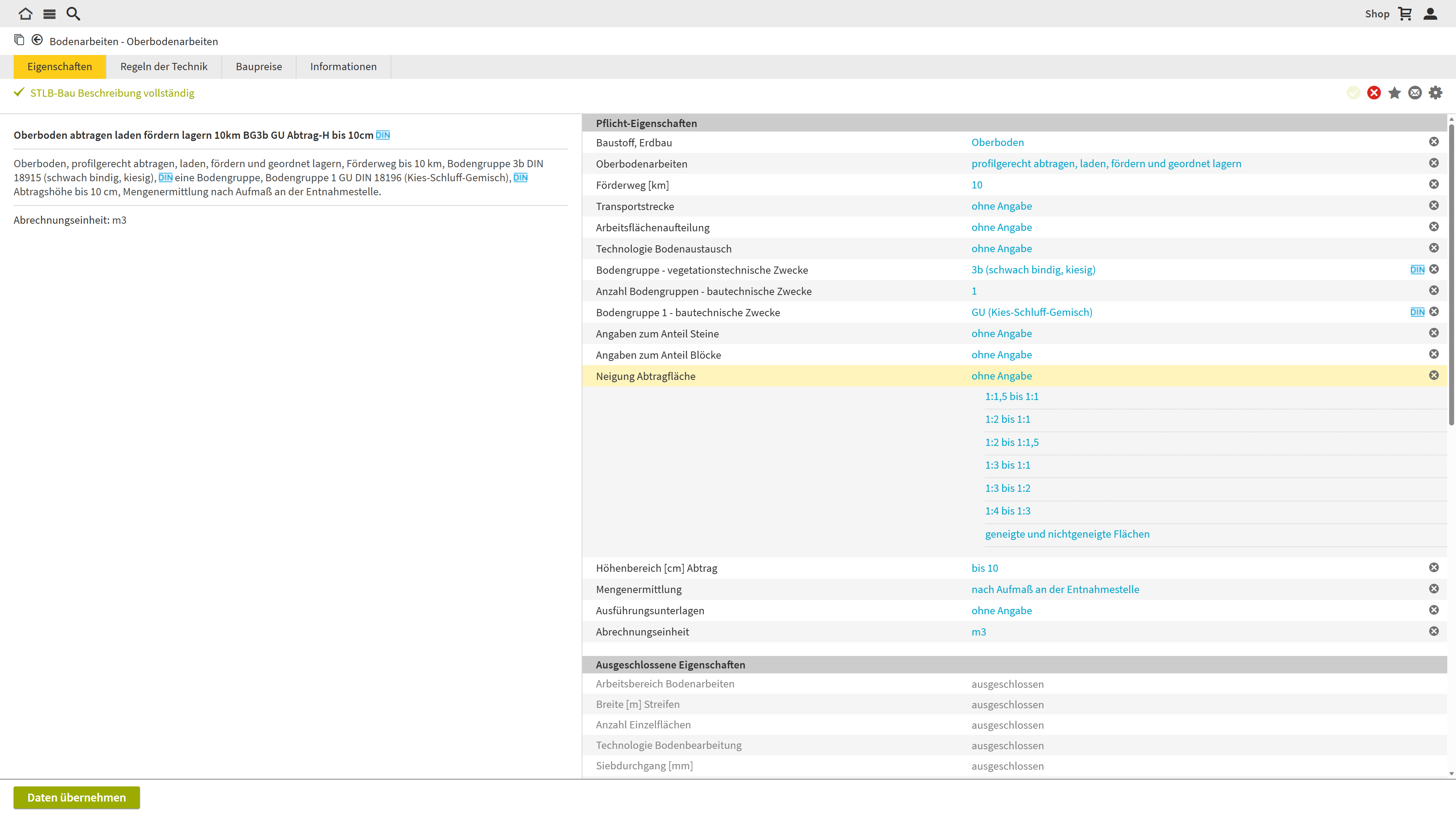
Task: Click the red discard X icon
Action: (x=1373, y=93)
